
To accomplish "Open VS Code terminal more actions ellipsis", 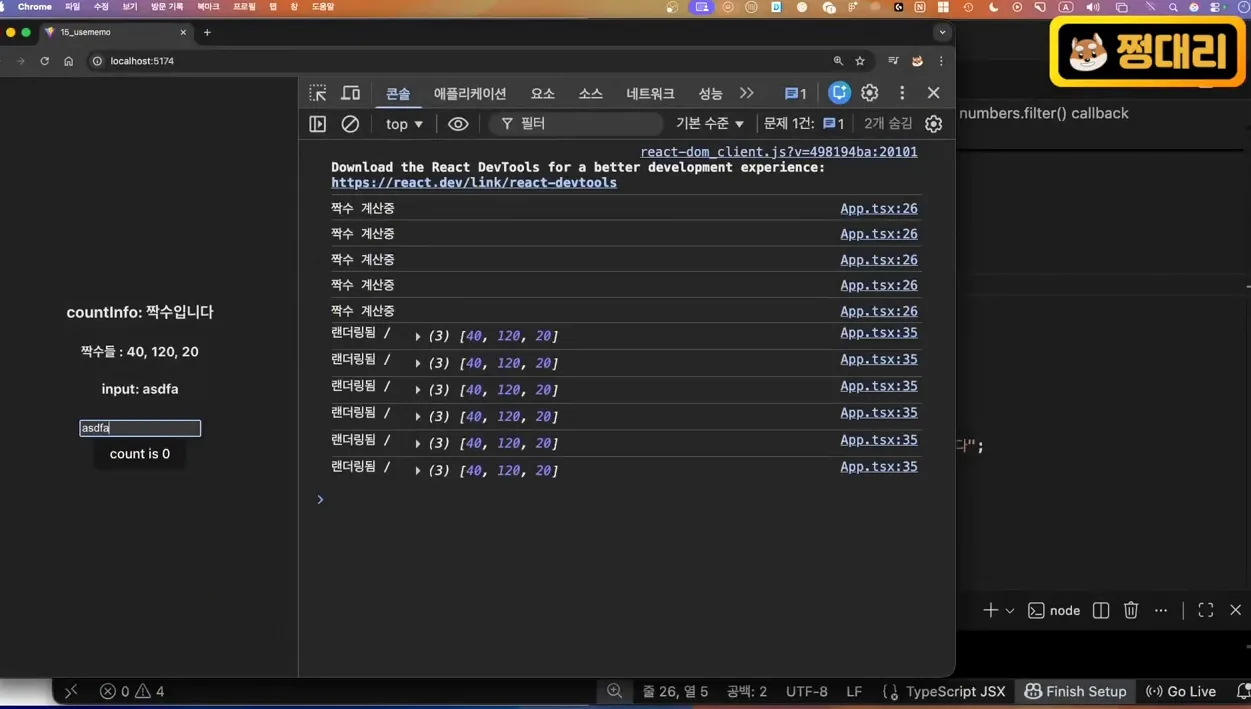I will click(1161, 610).
